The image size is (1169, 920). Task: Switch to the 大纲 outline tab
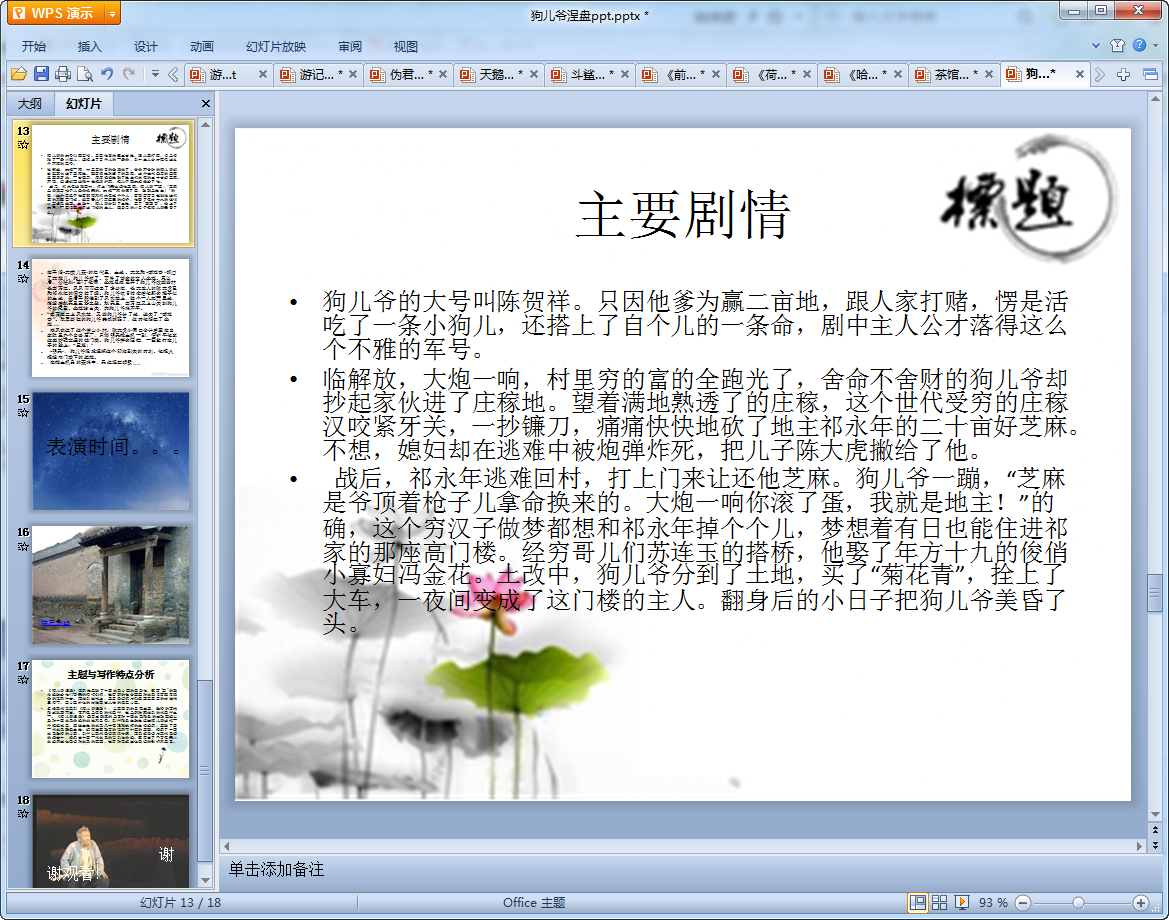click(x=30, y=104)
